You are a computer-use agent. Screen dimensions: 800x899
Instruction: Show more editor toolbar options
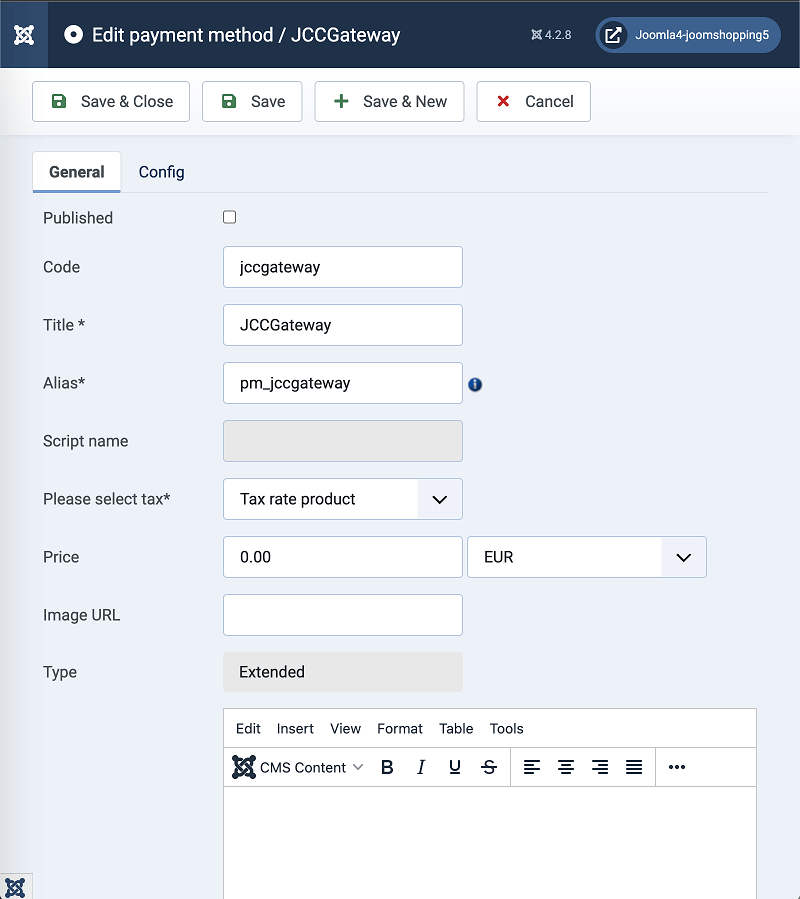pyautogui.click(x=677, y=767)
